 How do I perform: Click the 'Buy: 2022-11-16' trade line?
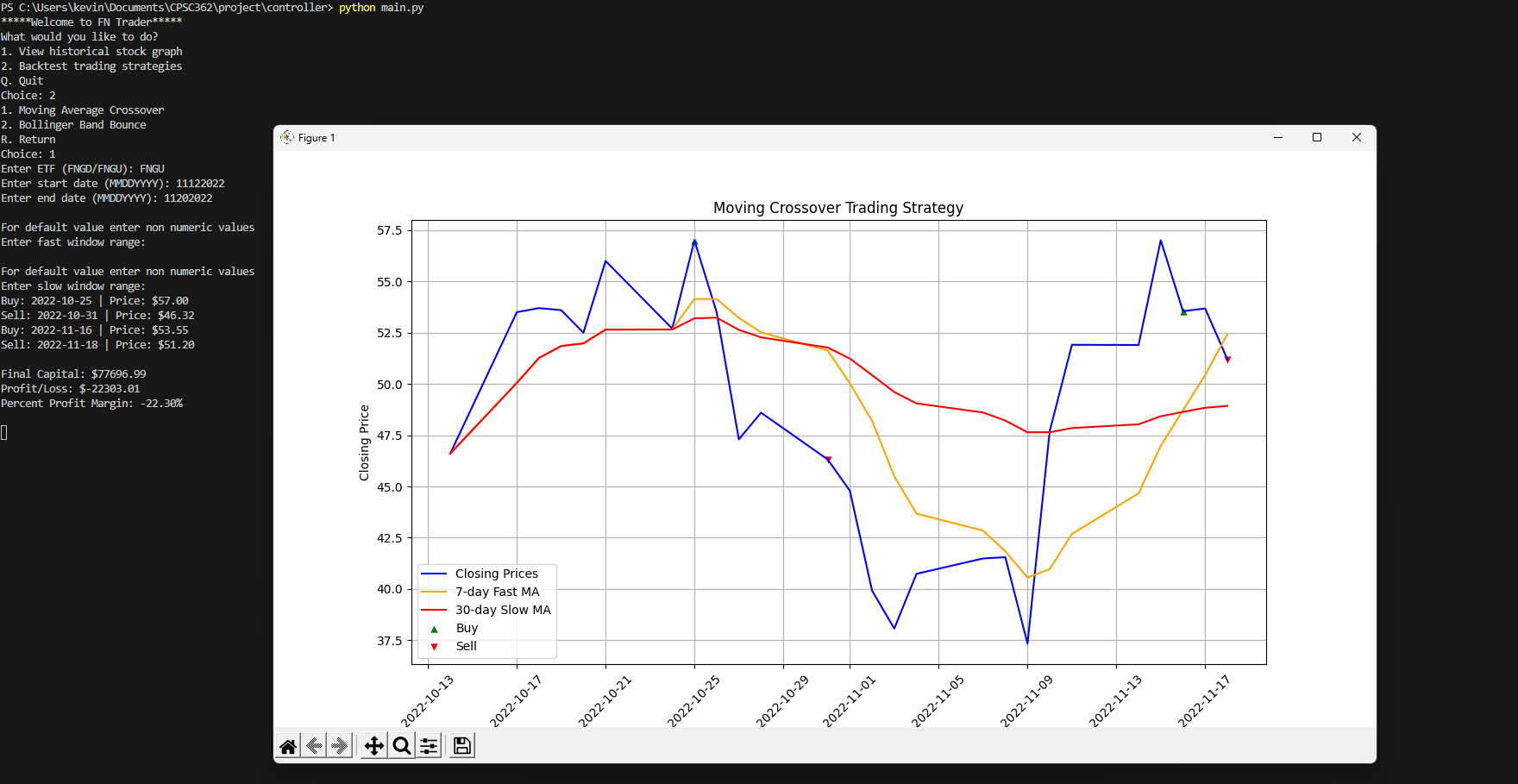coord(95,330)
